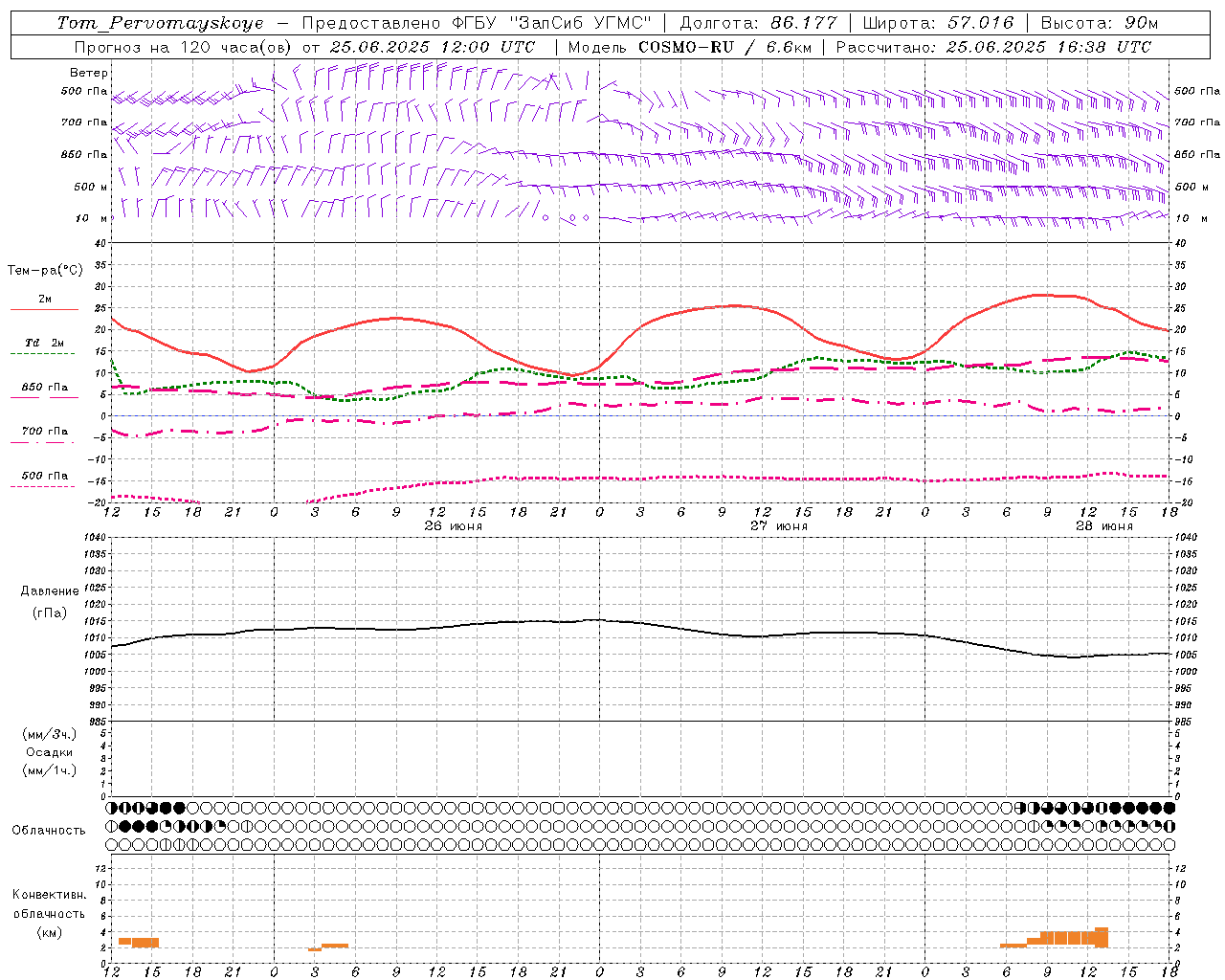Click the model name COSMO-RU / 6.6км

[725, 47]
